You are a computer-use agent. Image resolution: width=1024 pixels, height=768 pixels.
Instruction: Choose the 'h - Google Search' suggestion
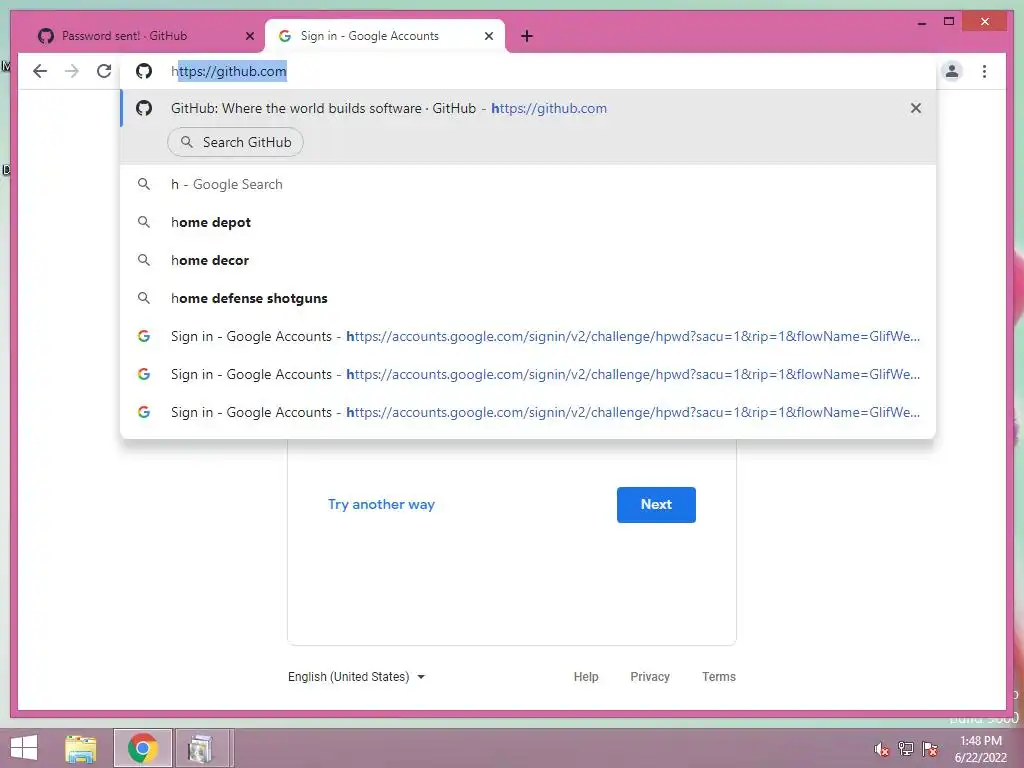528,184
